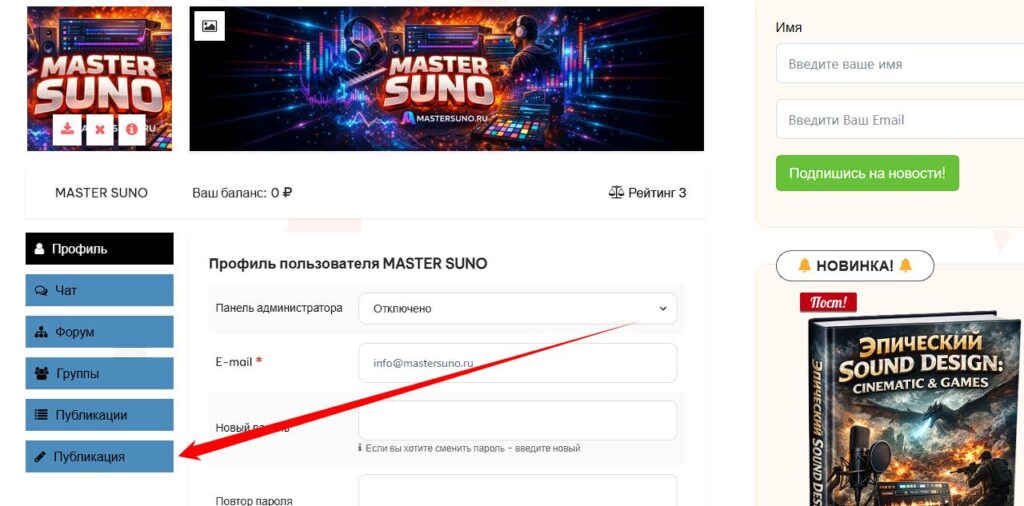
Task: Click the red info icon on avatar
Action: [131, 129]
